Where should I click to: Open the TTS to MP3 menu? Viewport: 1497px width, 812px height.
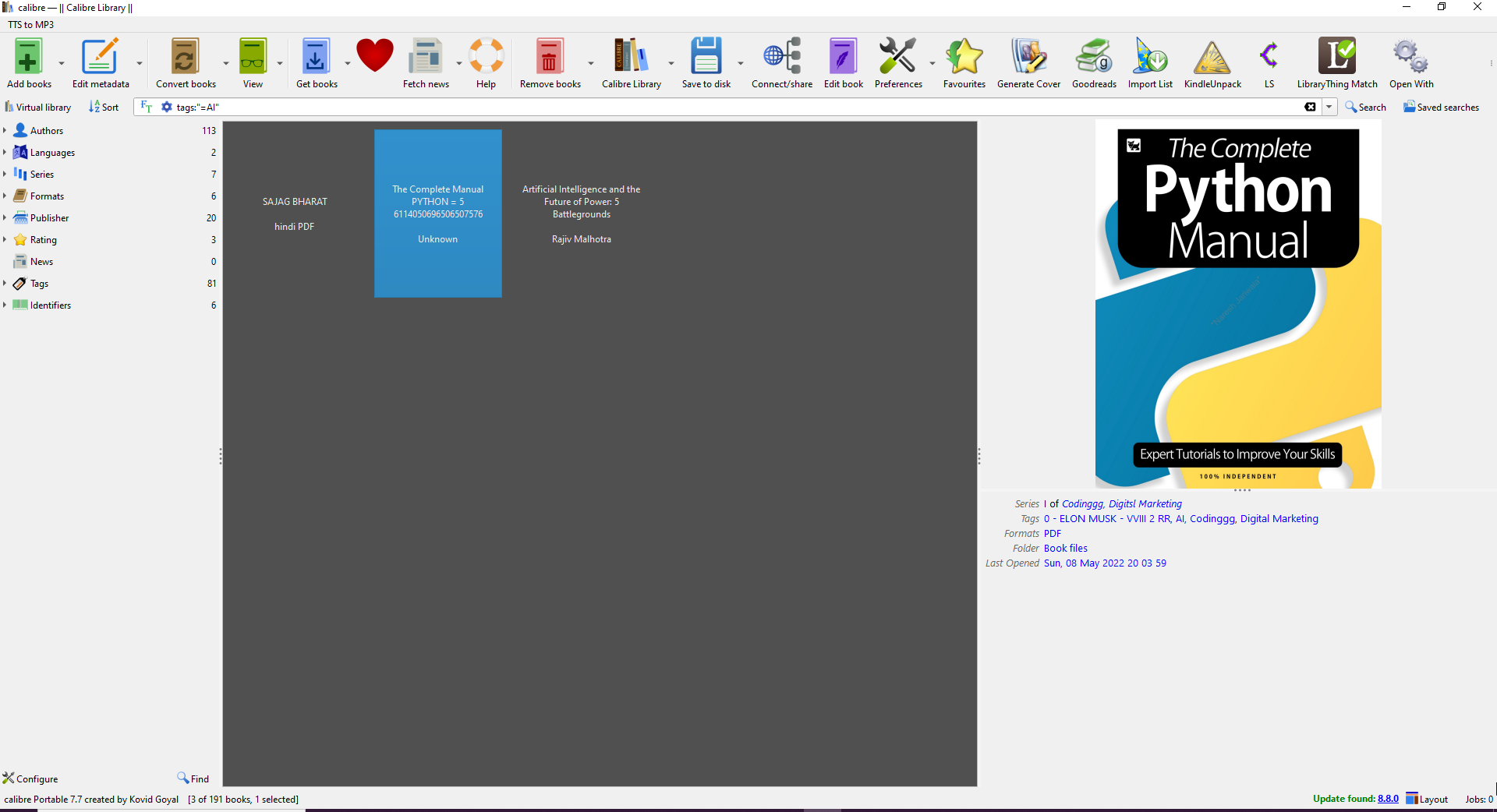[x=31, y=25]
